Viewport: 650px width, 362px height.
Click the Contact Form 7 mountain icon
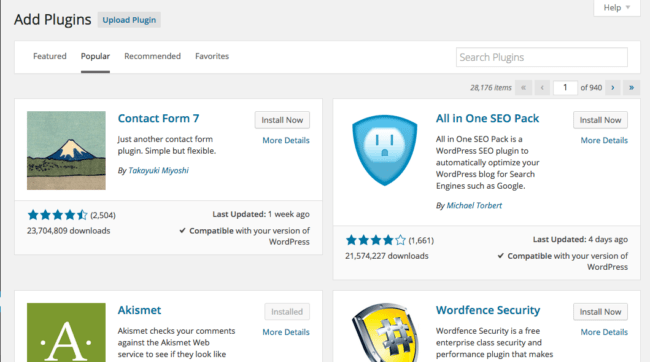pos(66,151)
